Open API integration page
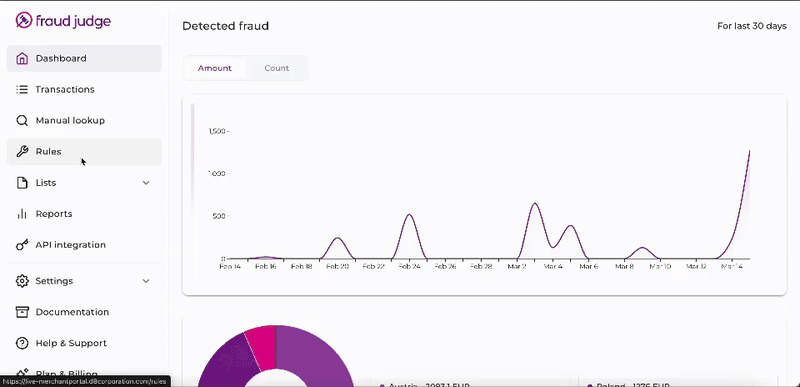800x387 pixels. tap(84, 245)
